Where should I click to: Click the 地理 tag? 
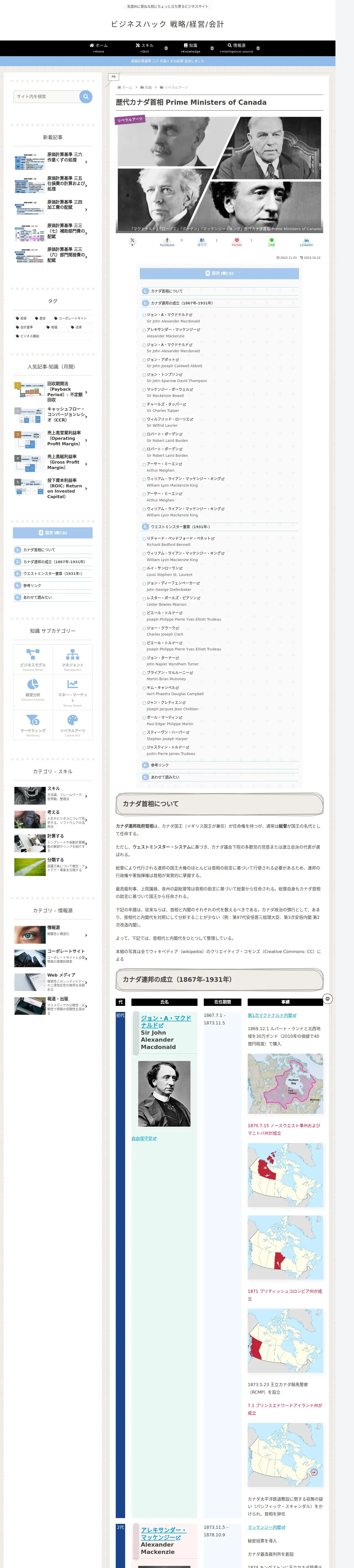coord(52,327)
